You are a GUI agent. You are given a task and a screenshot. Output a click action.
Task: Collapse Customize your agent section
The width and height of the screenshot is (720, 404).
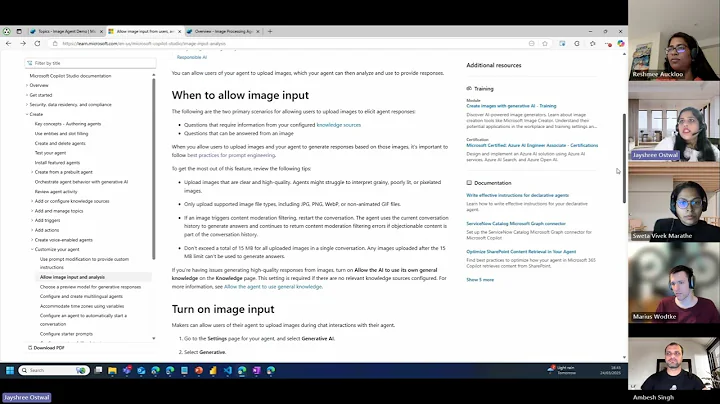point(32,249)
